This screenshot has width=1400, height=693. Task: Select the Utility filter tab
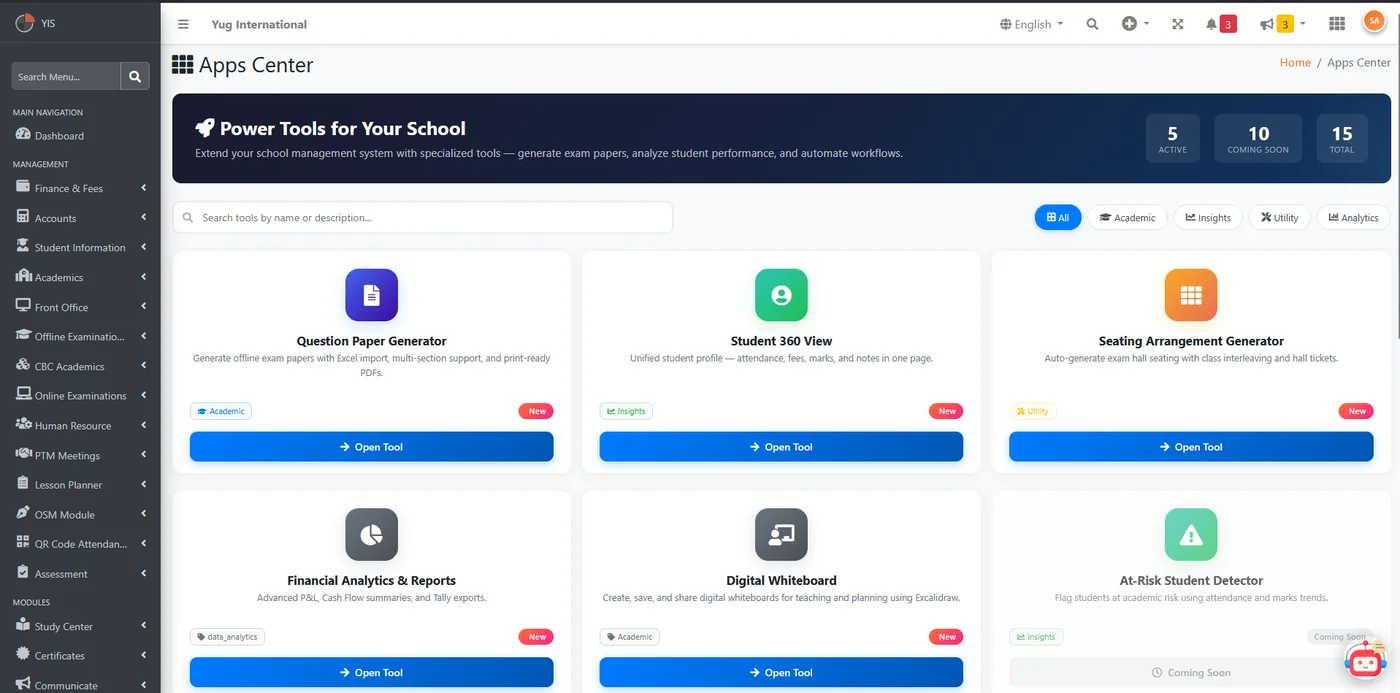tap(1280, 217)
